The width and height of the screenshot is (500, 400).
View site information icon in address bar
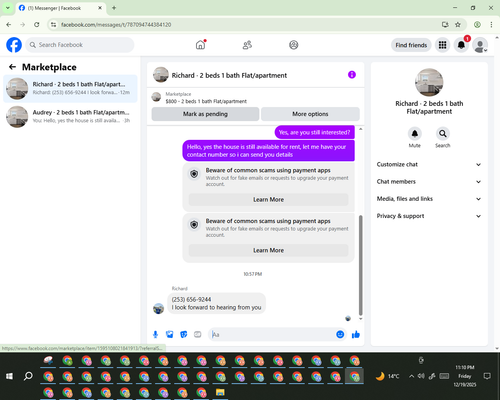click(x=54, y=25)
